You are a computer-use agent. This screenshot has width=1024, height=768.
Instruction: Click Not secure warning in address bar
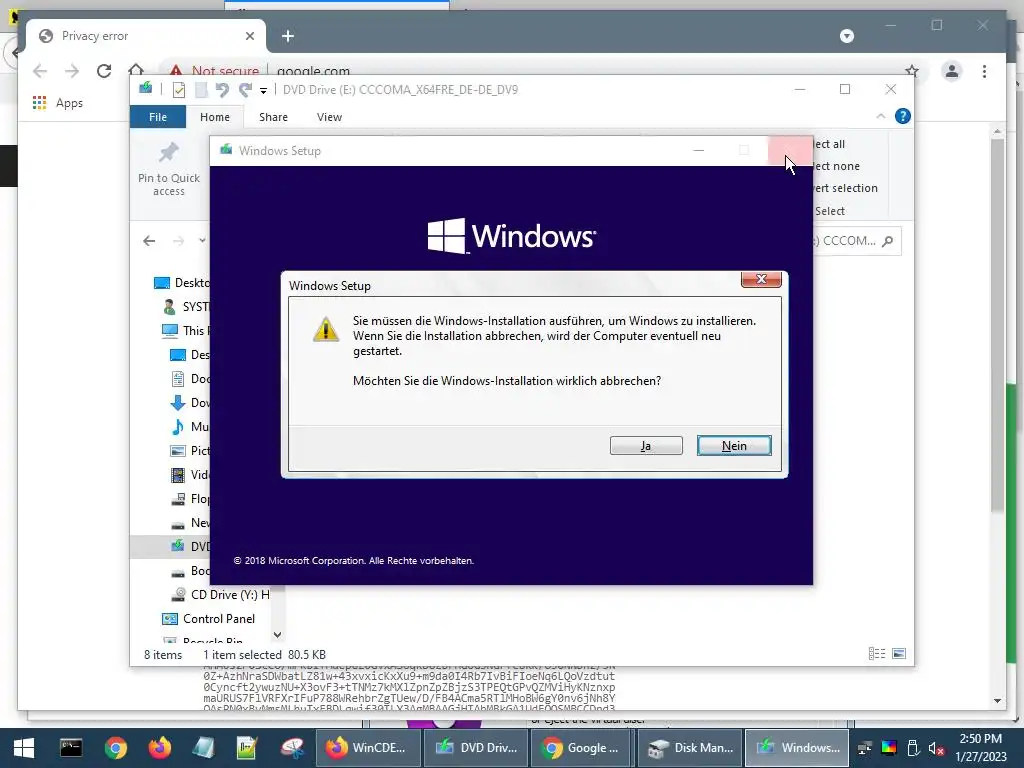pos(215,71)
